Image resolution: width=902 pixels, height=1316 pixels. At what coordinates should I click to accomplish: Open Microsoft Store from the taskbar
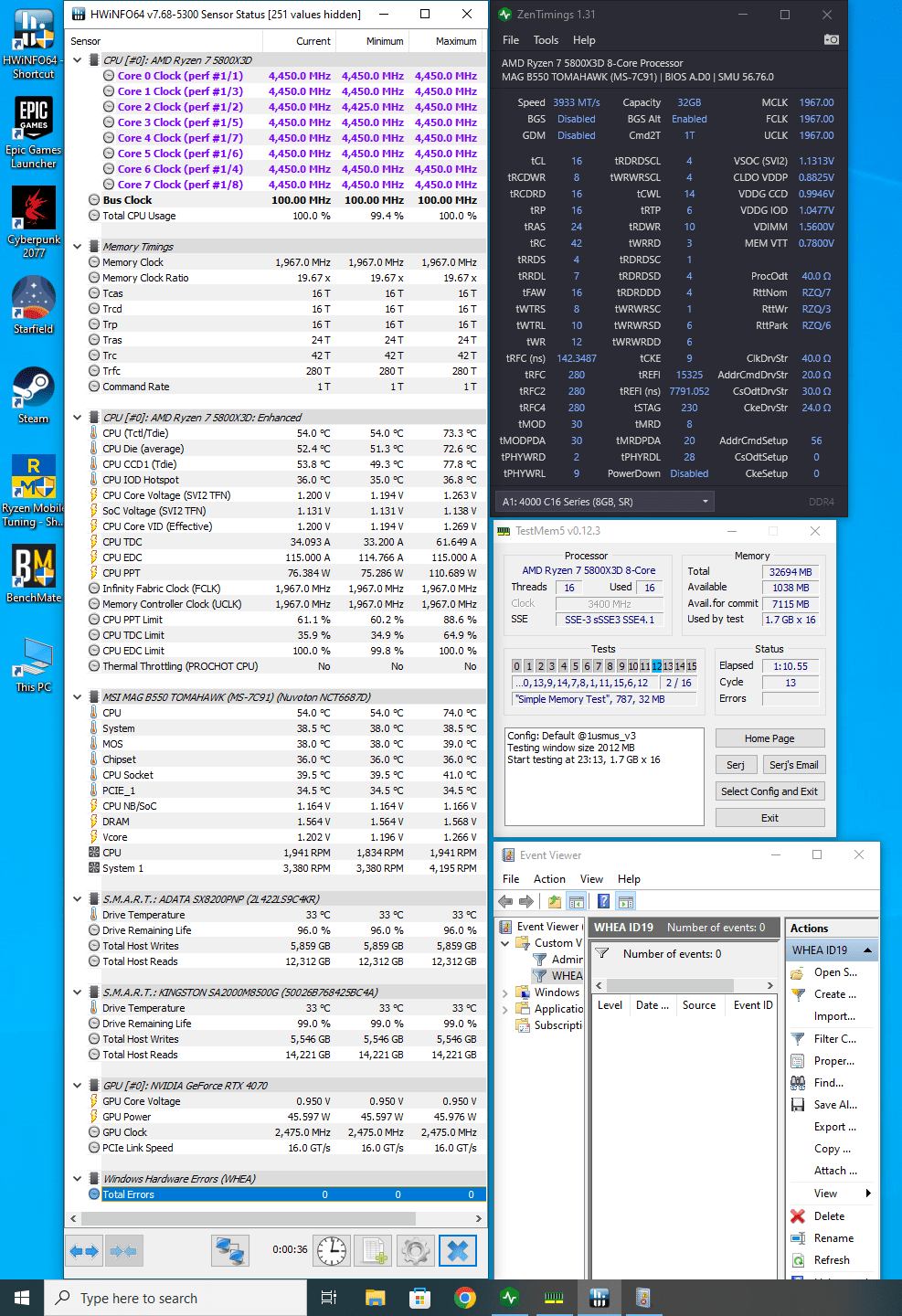[x=419, y=1298]
